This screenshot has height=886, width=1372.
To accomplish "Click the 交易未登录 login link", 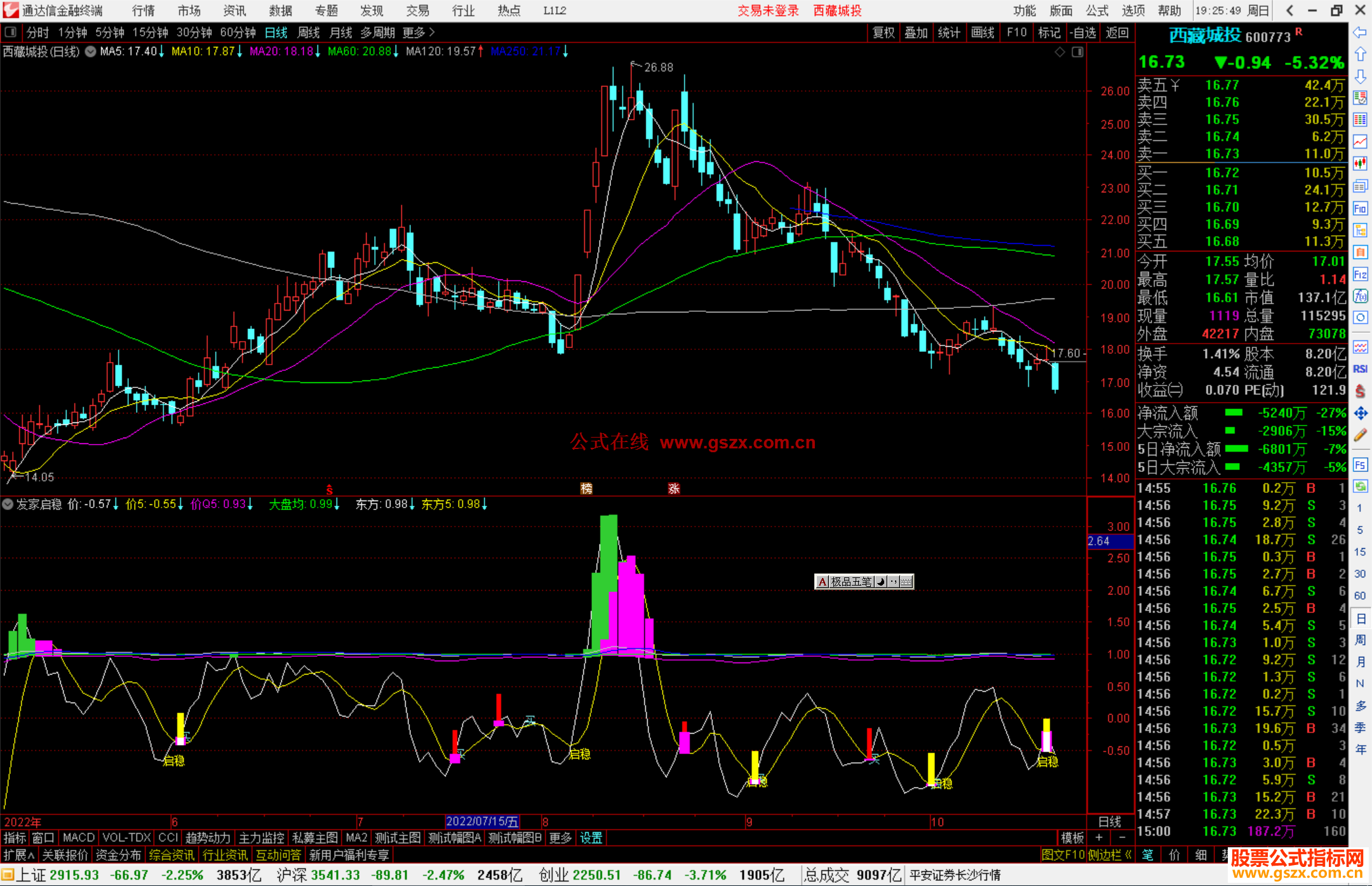I will click(x=768, y=11).
